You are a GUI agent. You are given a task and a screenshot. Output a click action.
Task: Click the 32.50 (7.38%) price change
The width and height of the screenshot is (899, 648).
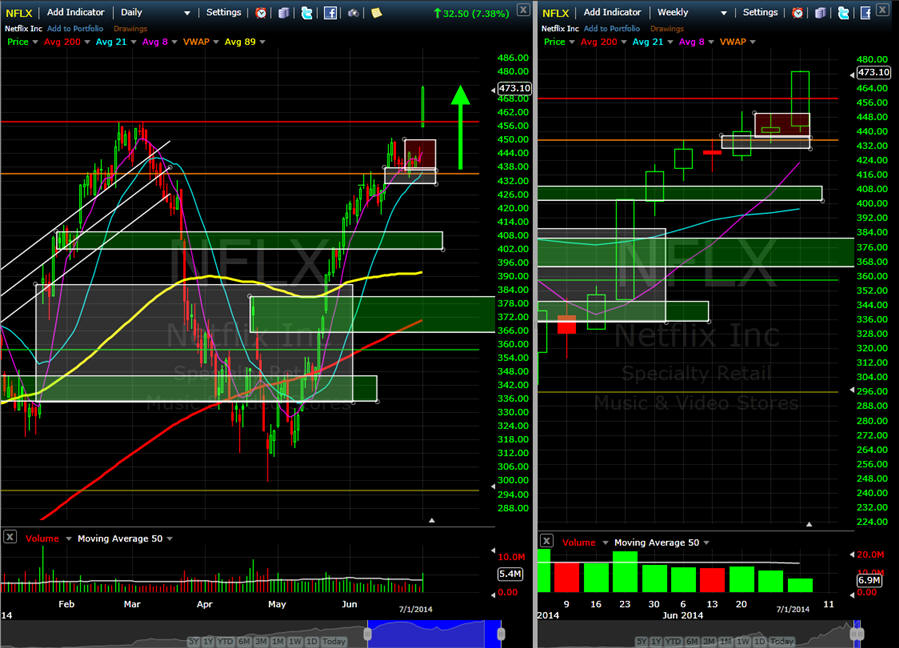[471, 13]
